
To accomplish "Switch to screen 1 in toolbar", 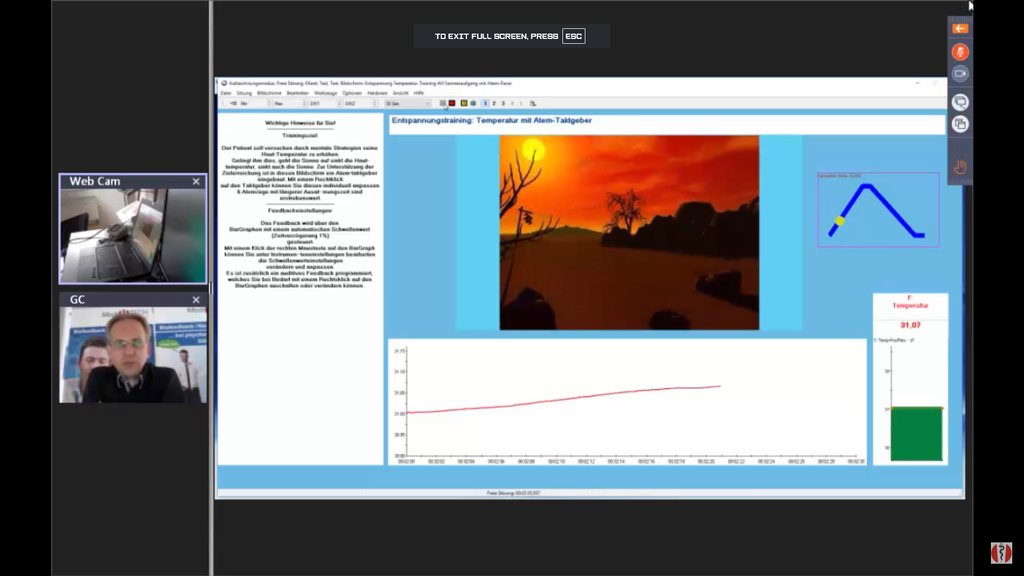I will pos(485,103).
